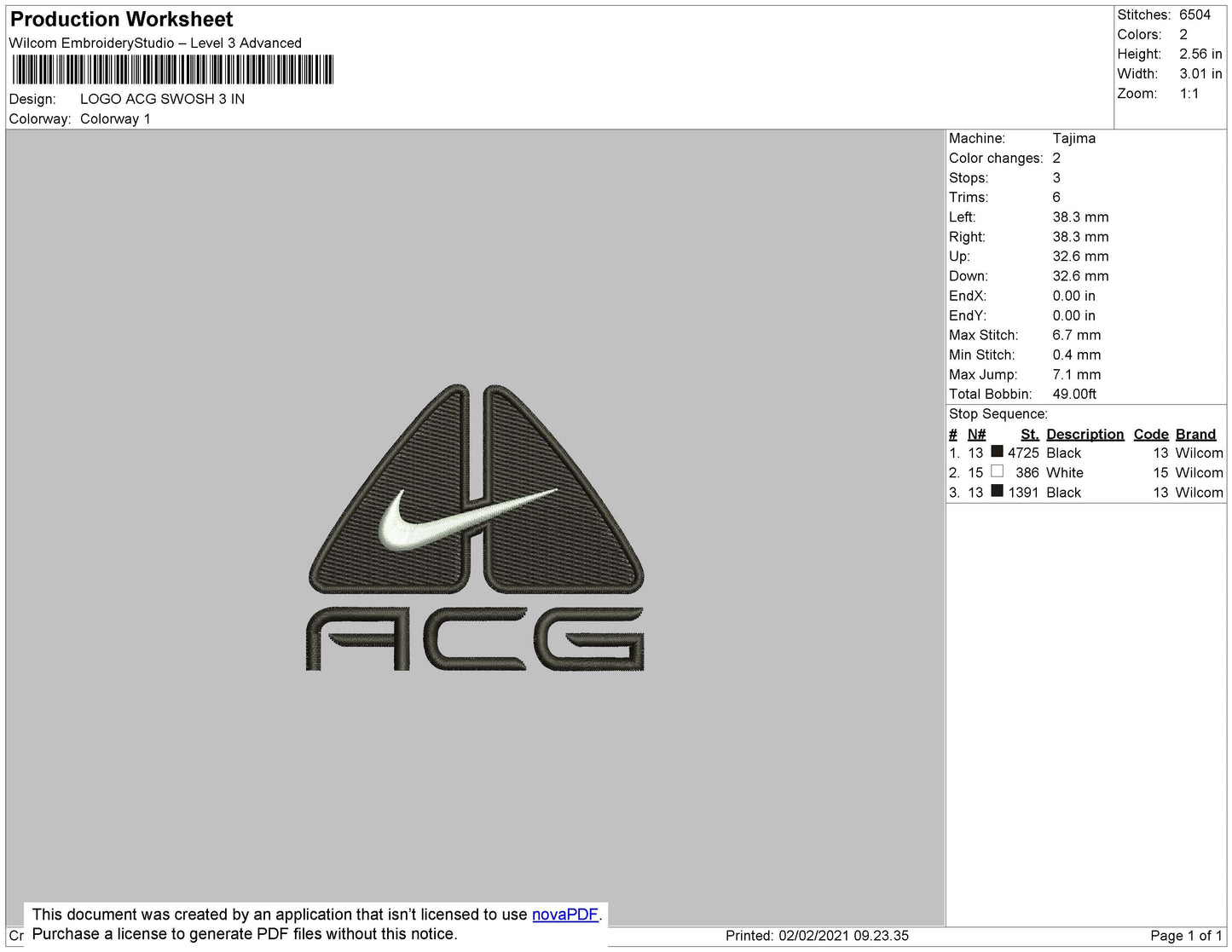This screenshot has height=952, width=1232.
Task: Click the black swatch beside 1391 Black
Action: (x=997, y=491)
